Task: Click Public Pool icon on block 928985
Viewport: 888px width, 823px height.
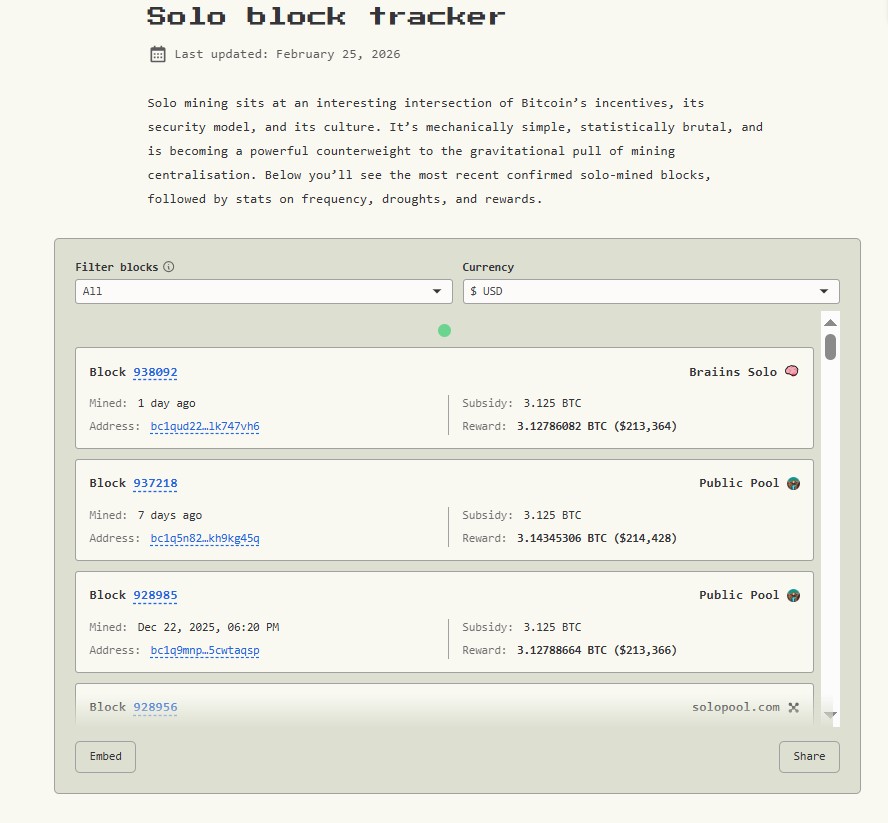Action: click(793, 596)
